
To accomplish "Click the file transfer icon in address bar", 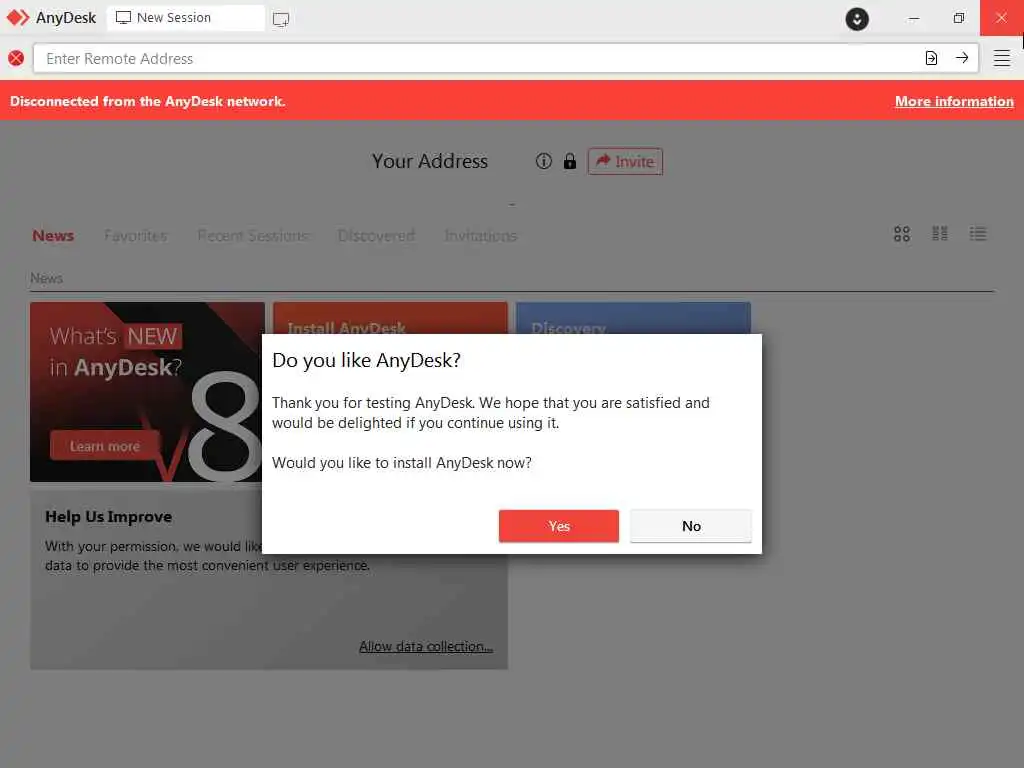I will 931,59.
